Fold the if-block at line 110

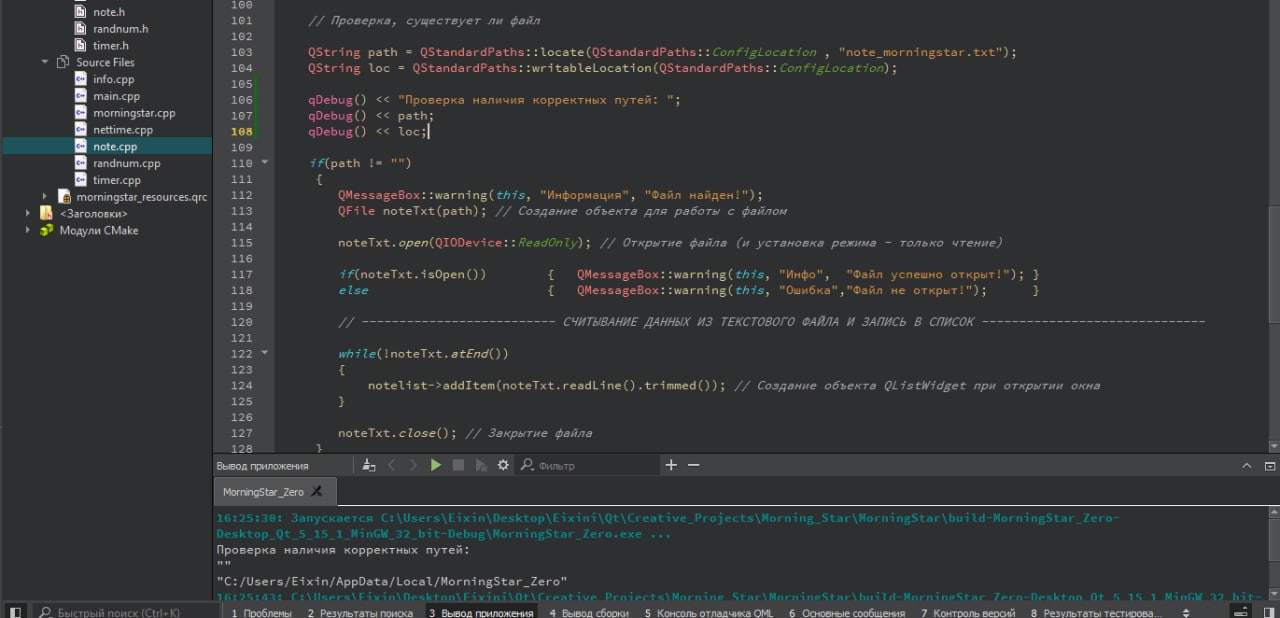pyautogui.click(x=265, y=163)
